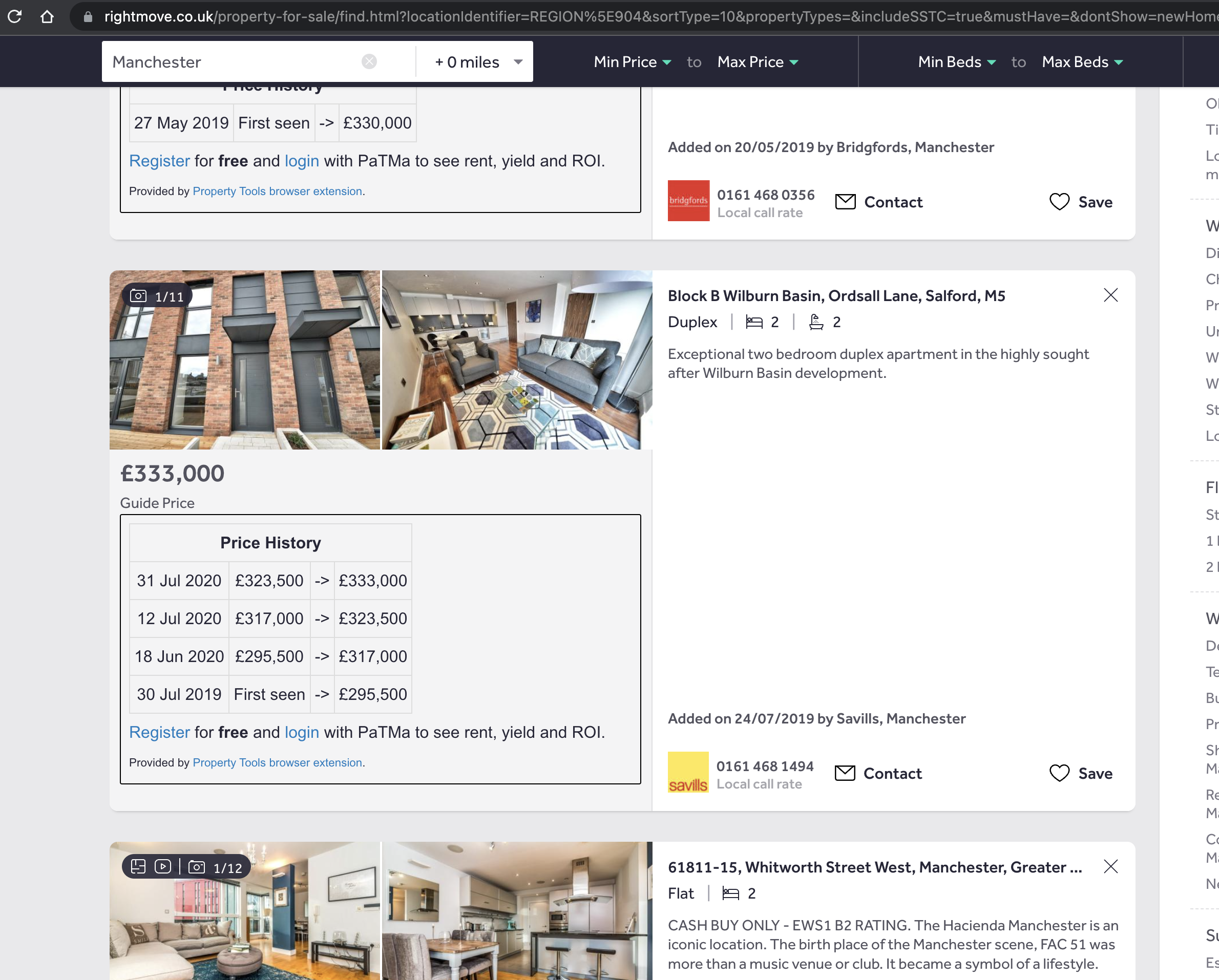The image size is (1219, 980).
Task: Click the Bridgfords envelope Contact icon
Action: pos(845,201)
